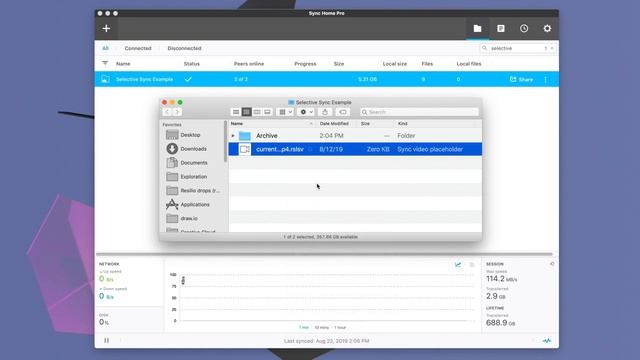
Task: Click the Selective Sync Example folder icon in Sync list
Action: 105,79
